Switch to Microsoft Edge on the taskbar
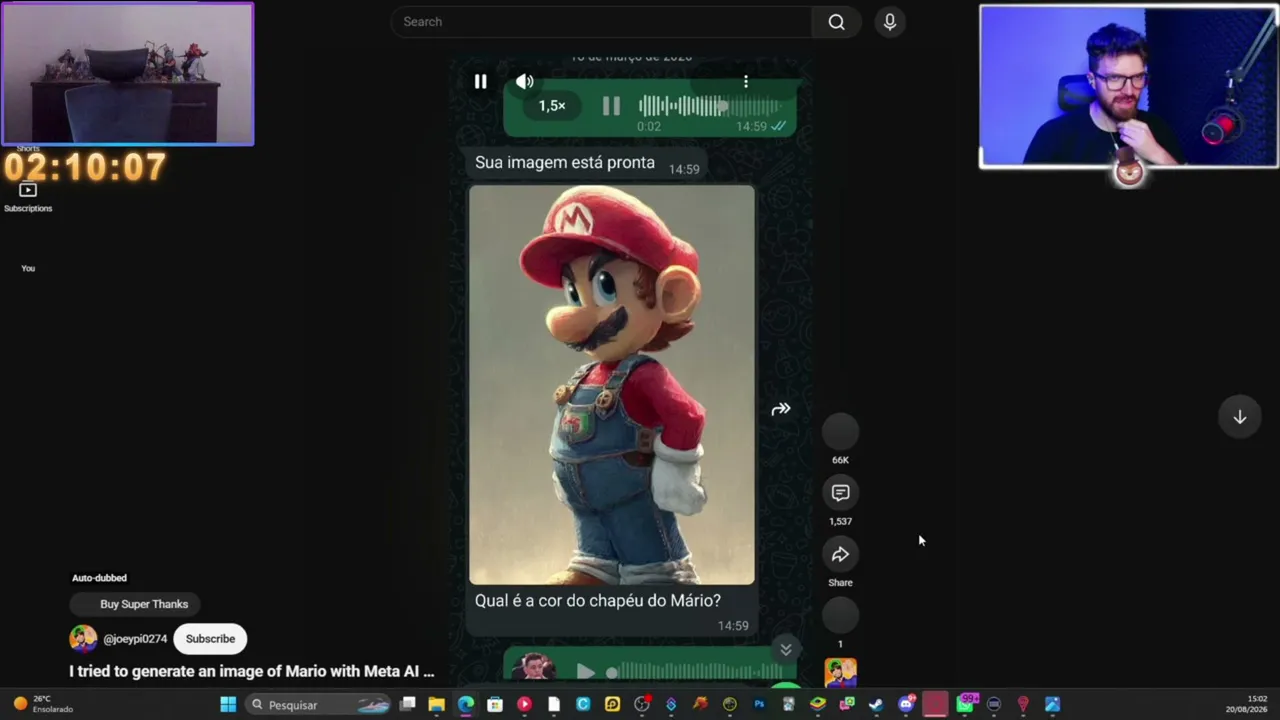The height and width of the screenshot is (720, 1280). 466,705
